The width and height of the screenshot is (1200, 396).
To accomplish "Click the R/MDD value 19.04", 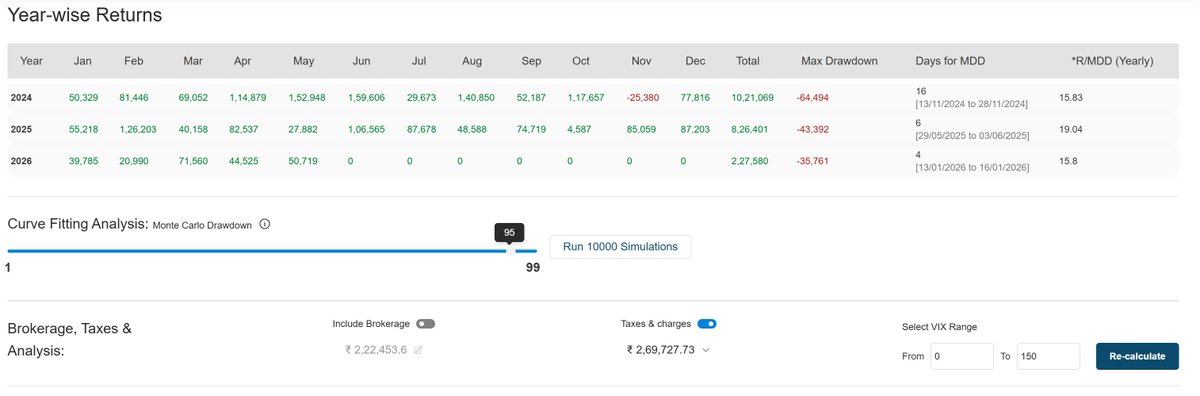I will click(x=1072, y=130).
